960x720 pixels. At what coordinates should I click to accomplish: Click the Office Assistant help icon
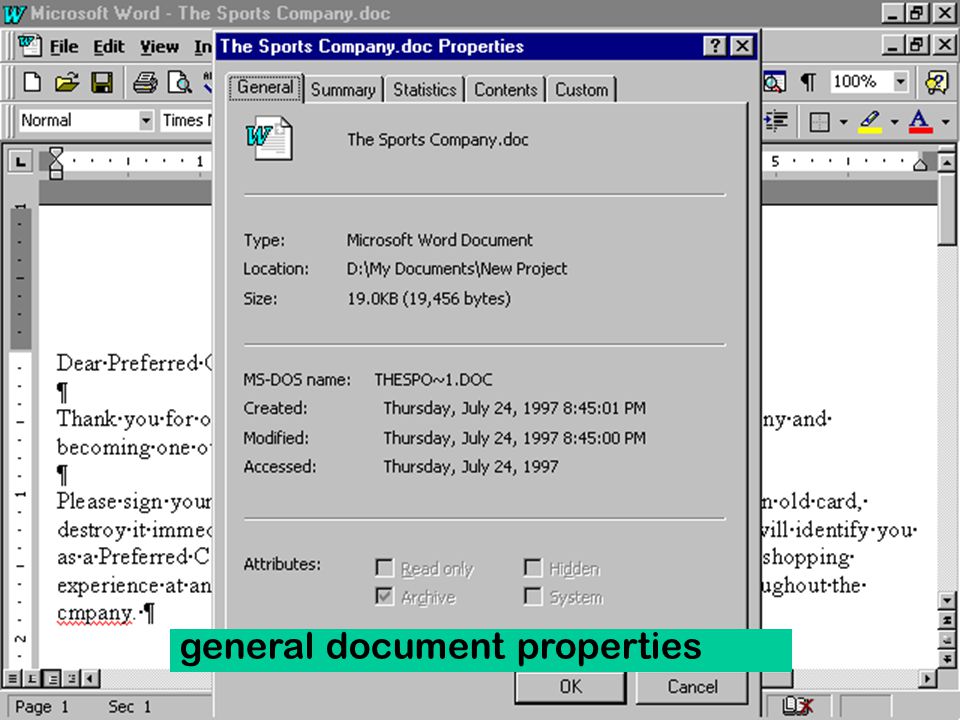[936, 82]
